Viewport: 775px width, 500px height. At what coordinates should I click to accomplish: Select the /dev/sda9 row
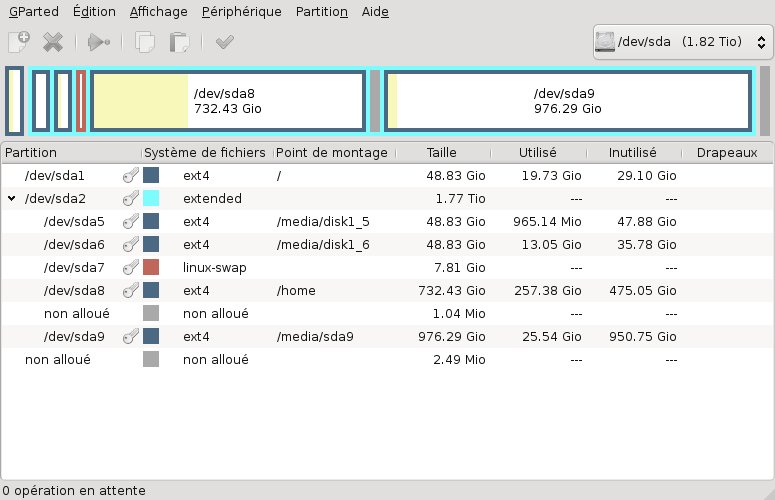387,336
